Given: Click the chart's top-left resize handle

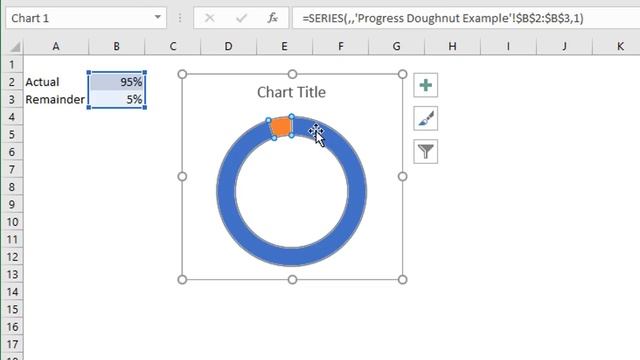Looking at the screenshot, I should (182, 74).
